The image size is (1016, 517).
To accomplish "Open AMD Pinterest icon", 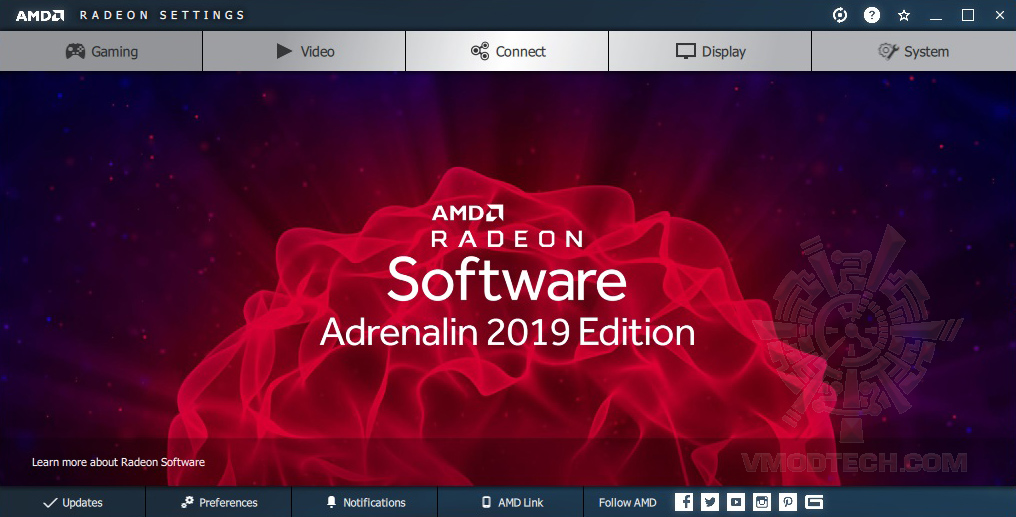I will 788,502.
